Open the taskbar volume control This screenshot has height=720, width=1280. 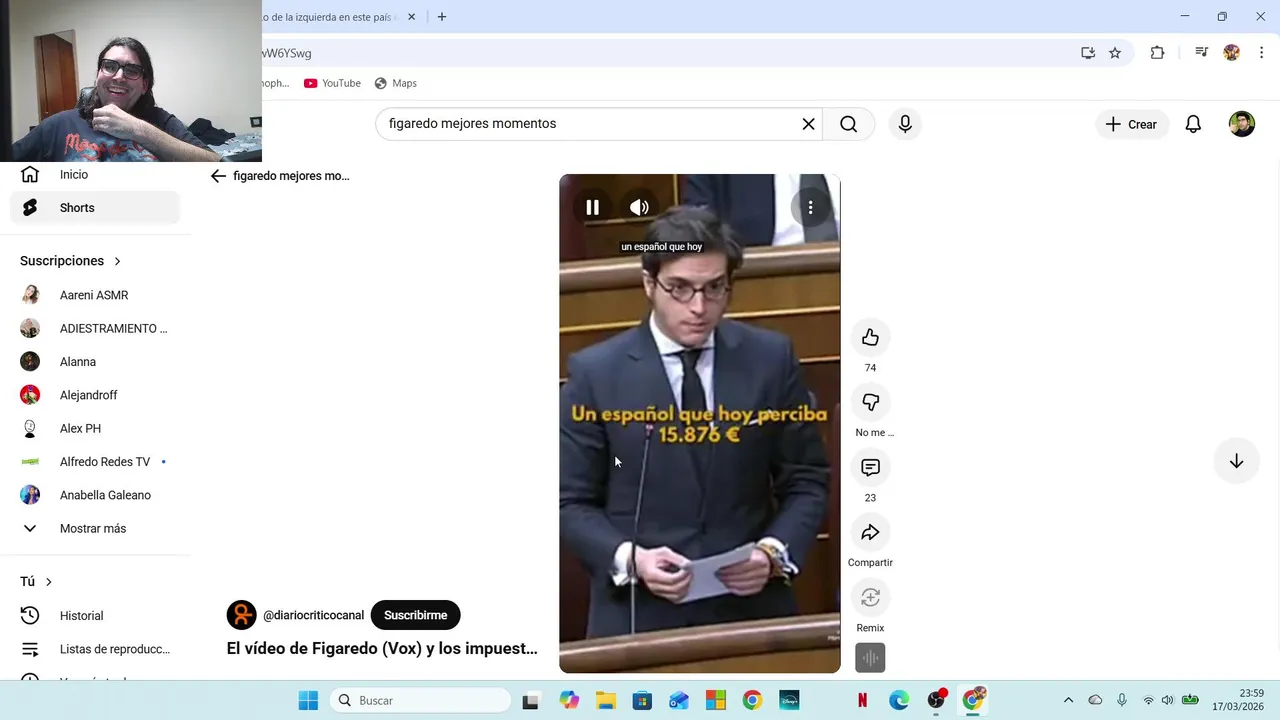click(x=1167, y=700)
